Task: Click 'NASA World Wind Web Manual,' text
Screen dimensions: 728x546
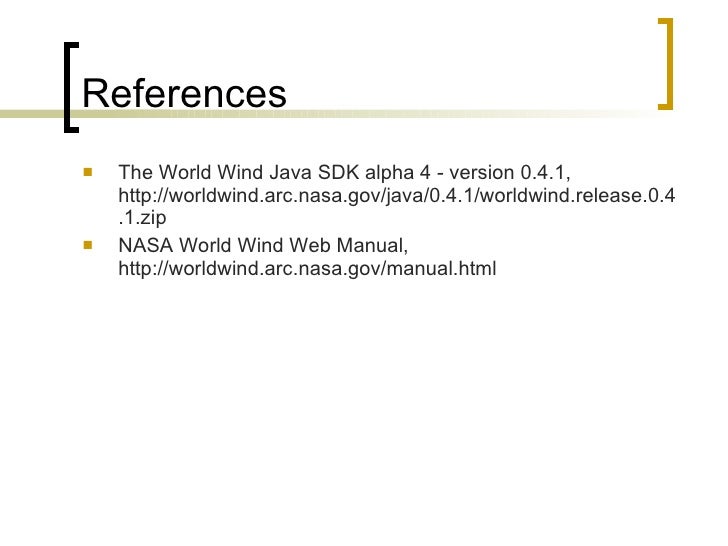Action: pos(263,246)
